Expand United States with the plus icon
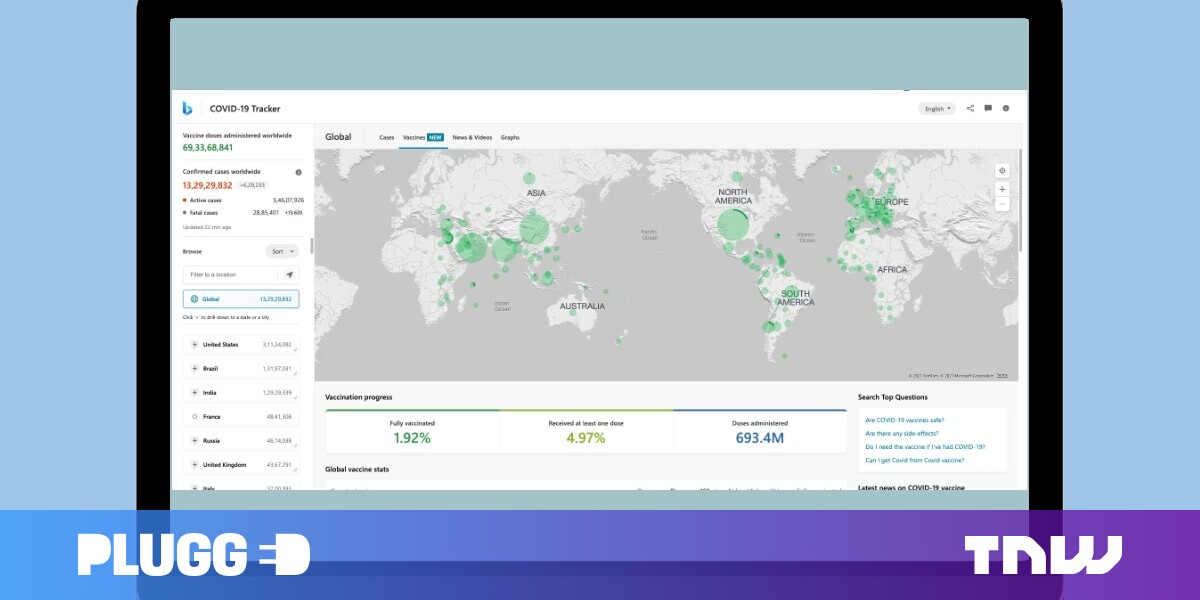This screenshot has height=600, width=1200. coord(194,344)
